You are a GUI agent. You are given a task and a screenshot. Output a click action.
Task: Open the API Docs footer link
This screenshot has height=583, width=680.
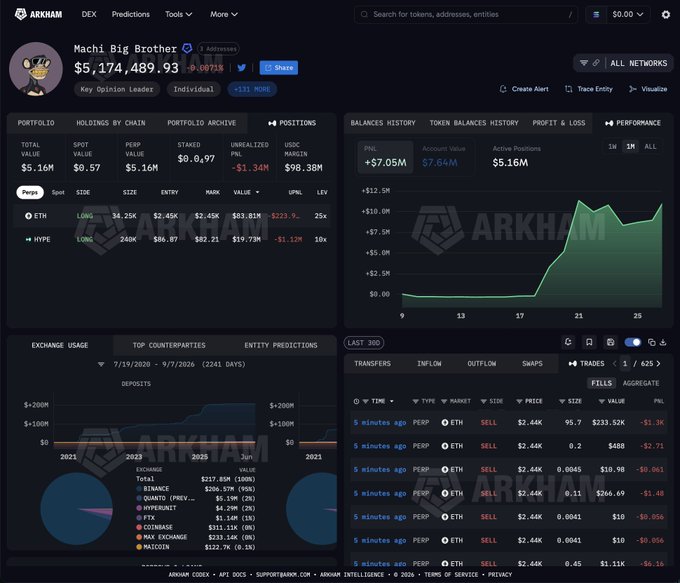[x=232, y=574]
